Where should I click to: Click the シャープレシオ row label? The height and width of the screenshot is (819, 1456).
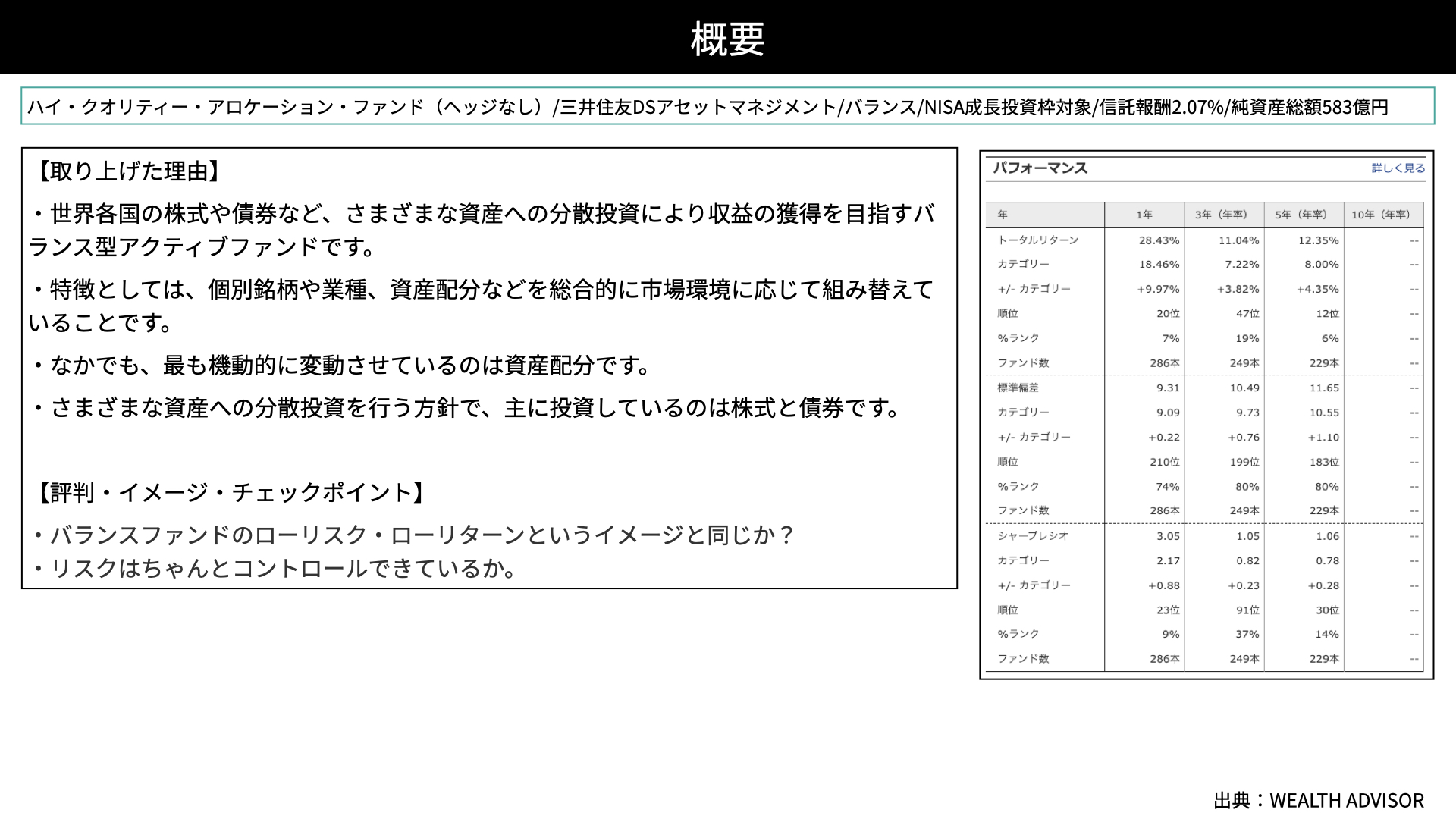click(x=1033, y=535)
